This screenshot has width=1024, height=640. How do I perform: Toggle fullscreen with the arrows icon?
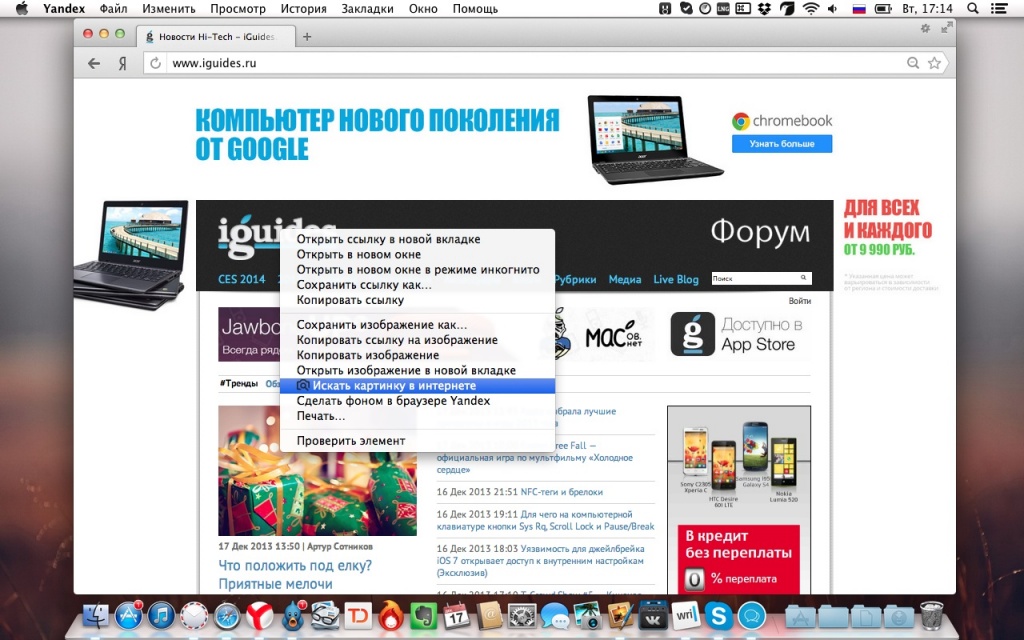946,27
